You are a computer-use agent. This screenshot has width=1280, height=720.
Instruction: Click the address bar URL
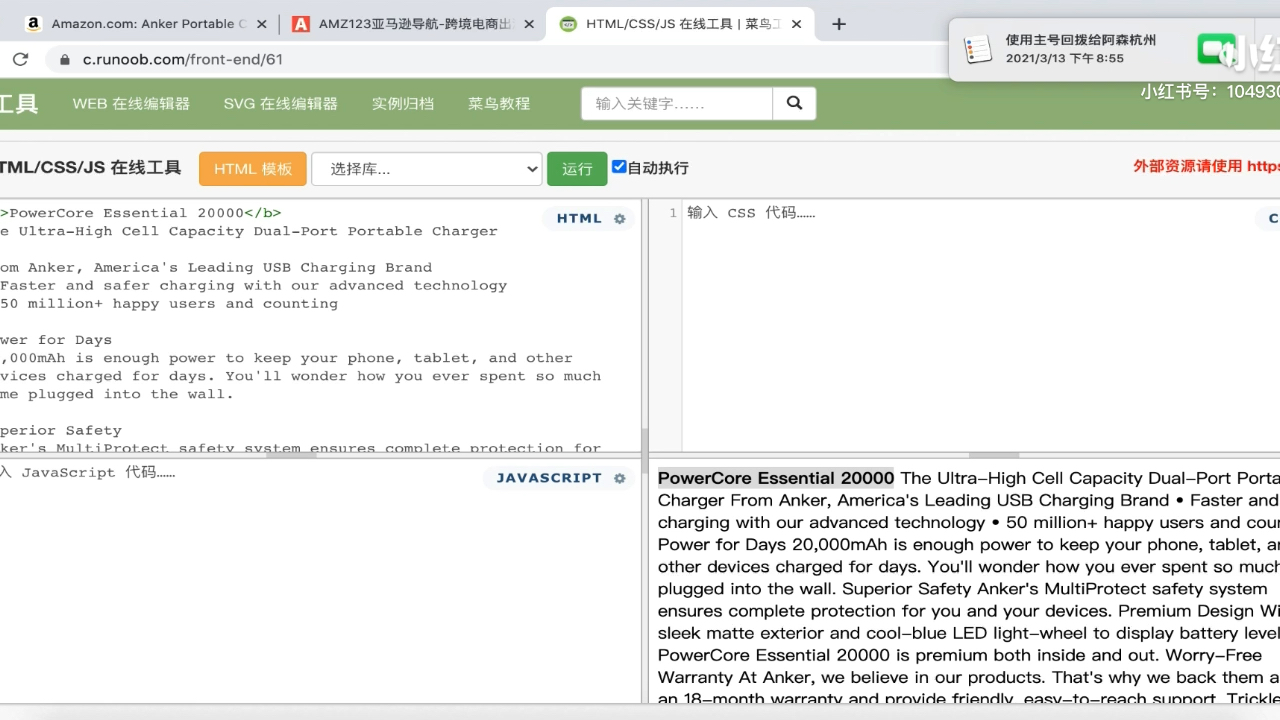pos(183,59)
